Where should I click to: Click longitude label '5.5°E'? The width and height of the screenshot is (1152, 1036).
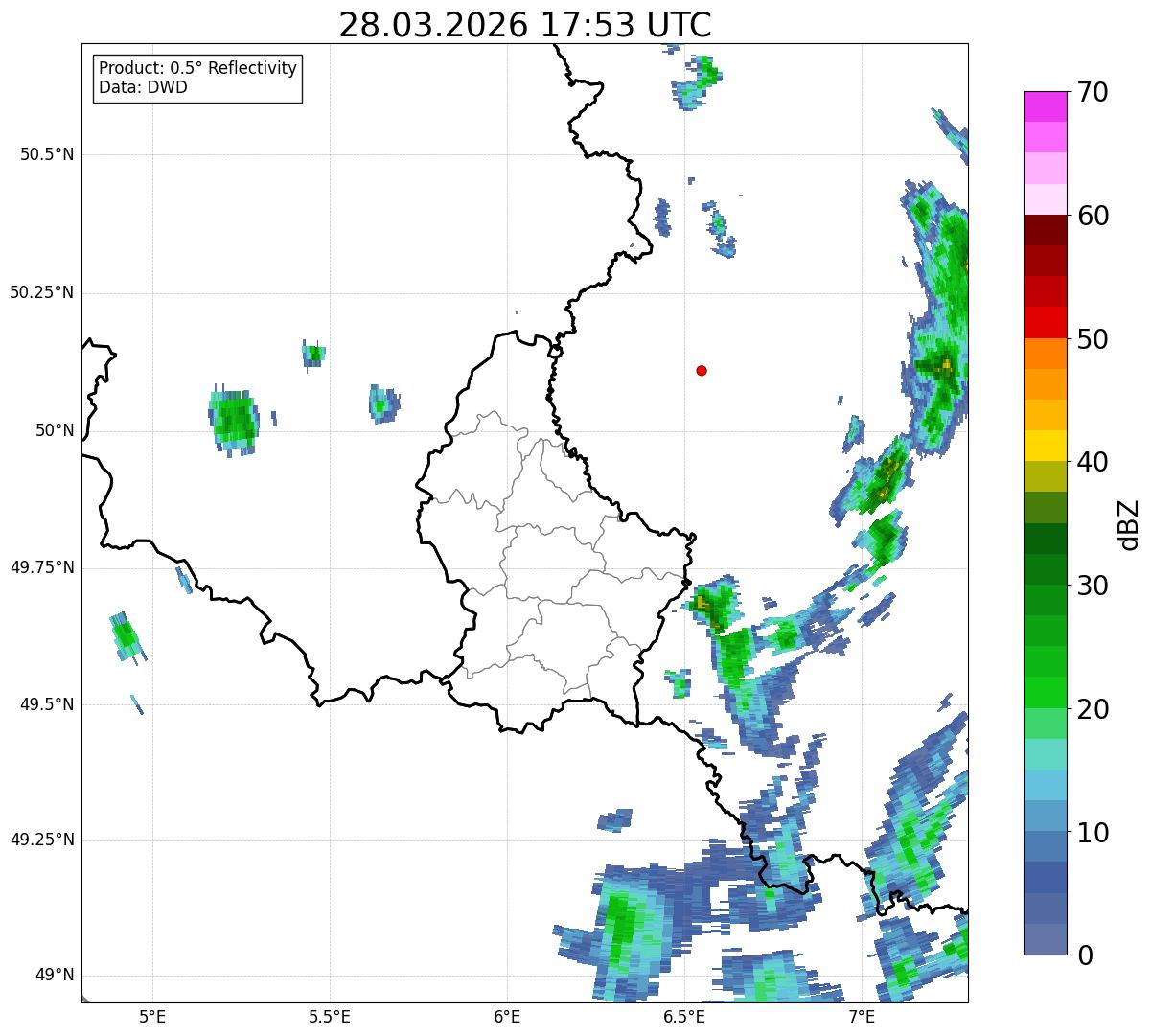click(x=330, y=1016)
